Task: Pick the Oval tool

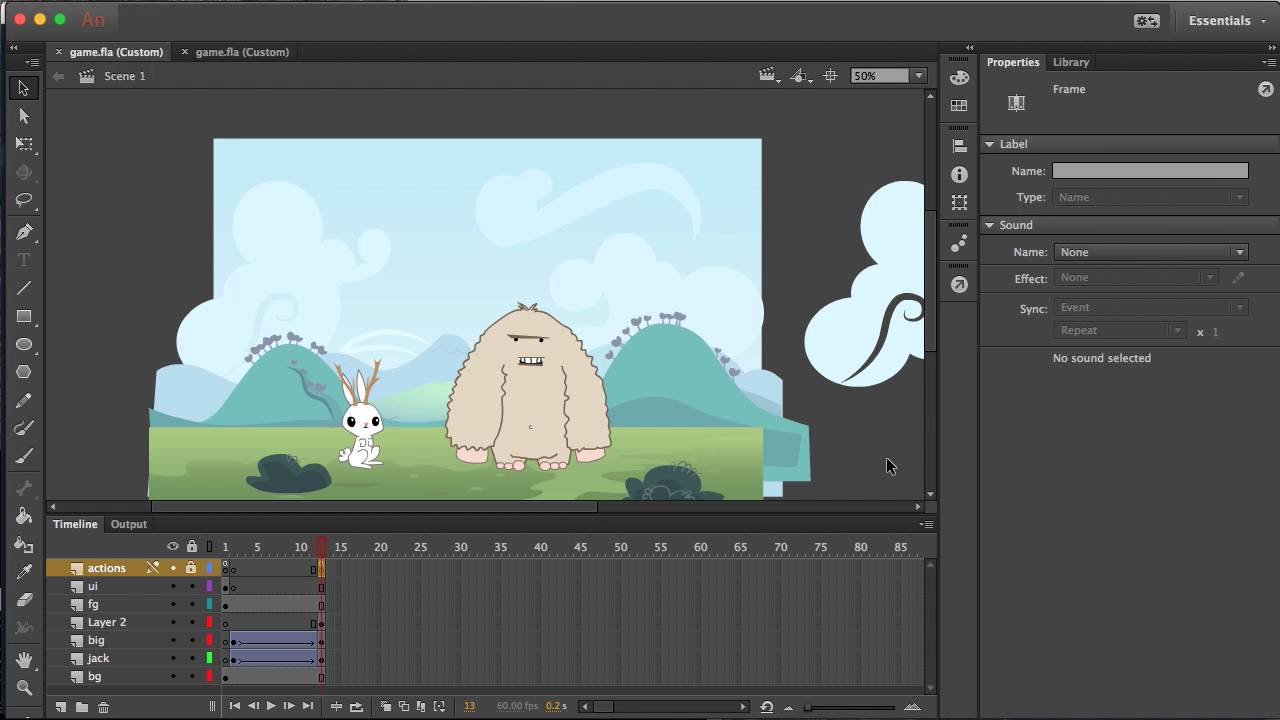Action: (x=24, y=345)
